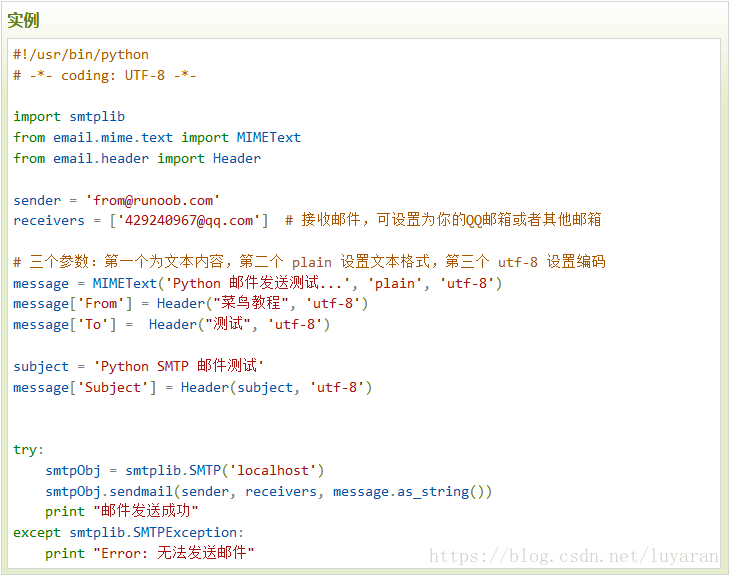Click the 三个参数 comment line
The image size is (730, 576).
point(309,262)
